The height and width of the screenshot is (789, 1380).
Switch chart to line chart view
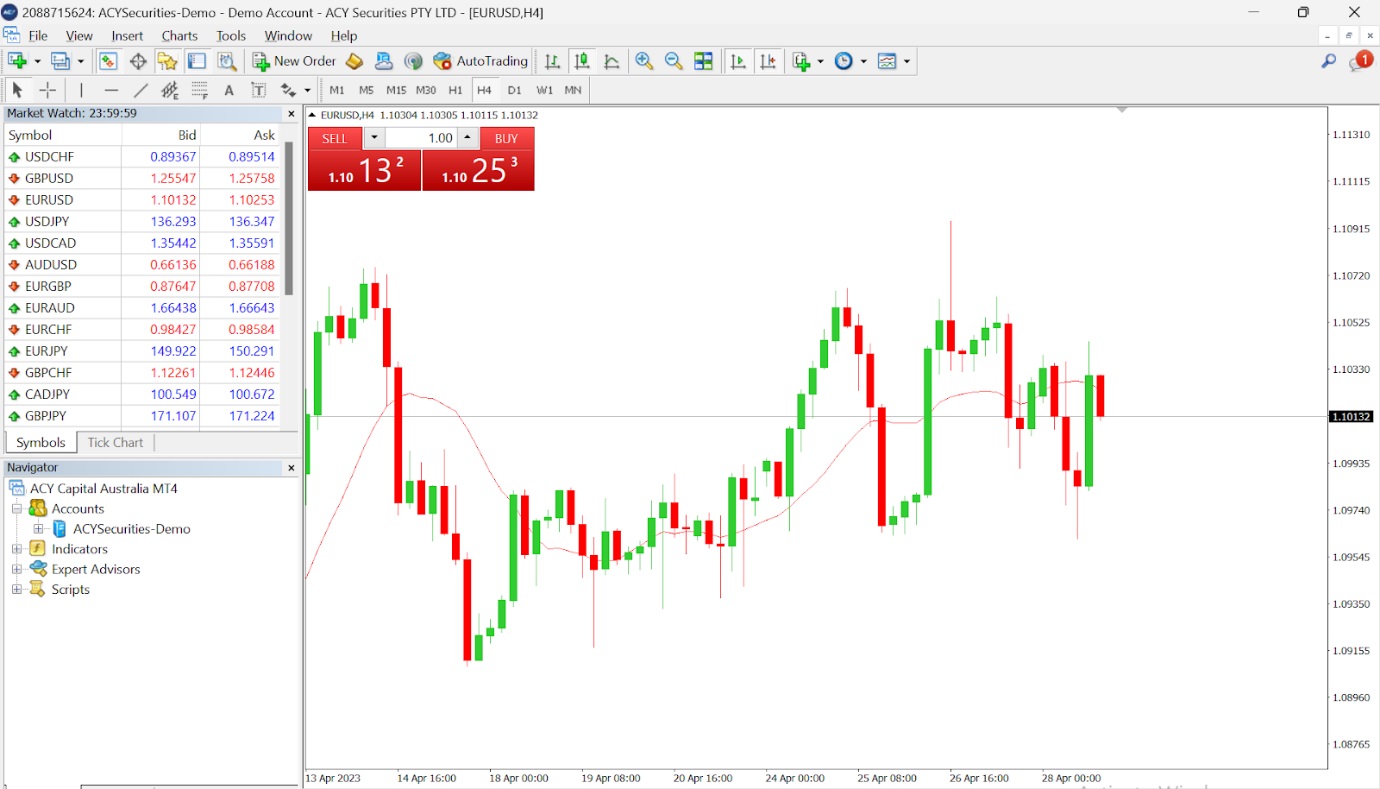point(612,61)
